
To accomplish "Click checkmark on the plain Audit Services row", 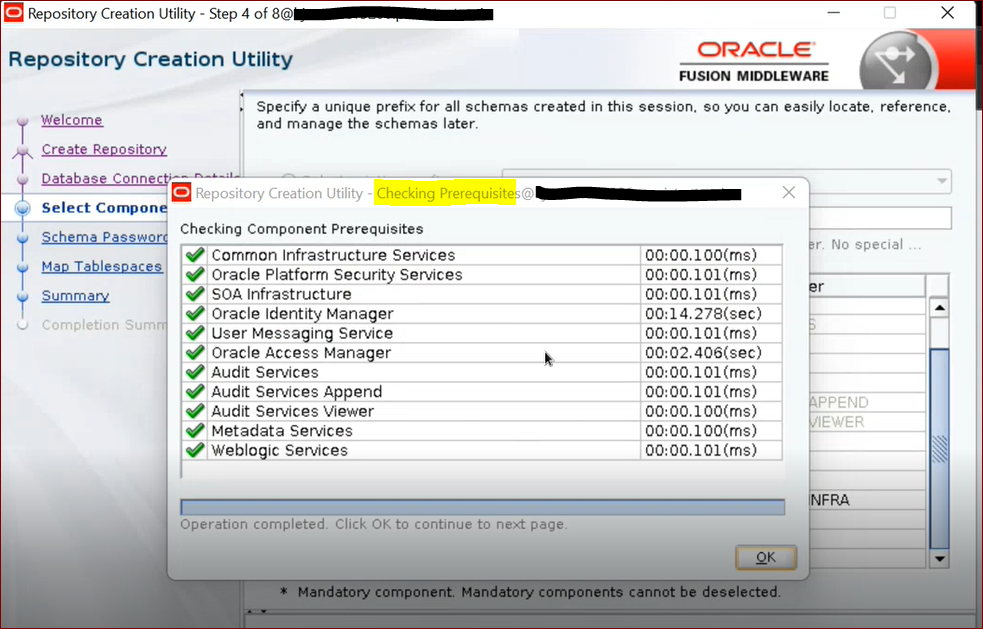I will [x=195, y=372].
